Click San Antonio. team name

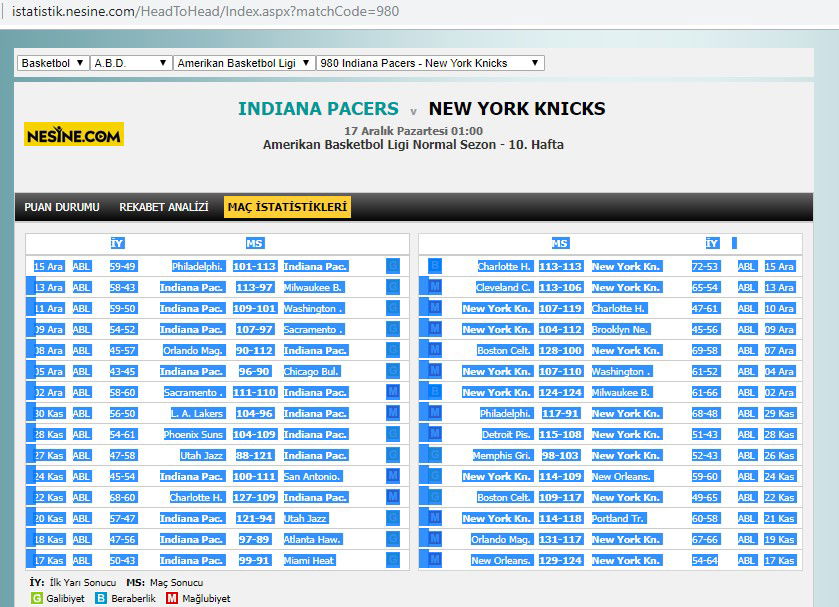point(313,476)
